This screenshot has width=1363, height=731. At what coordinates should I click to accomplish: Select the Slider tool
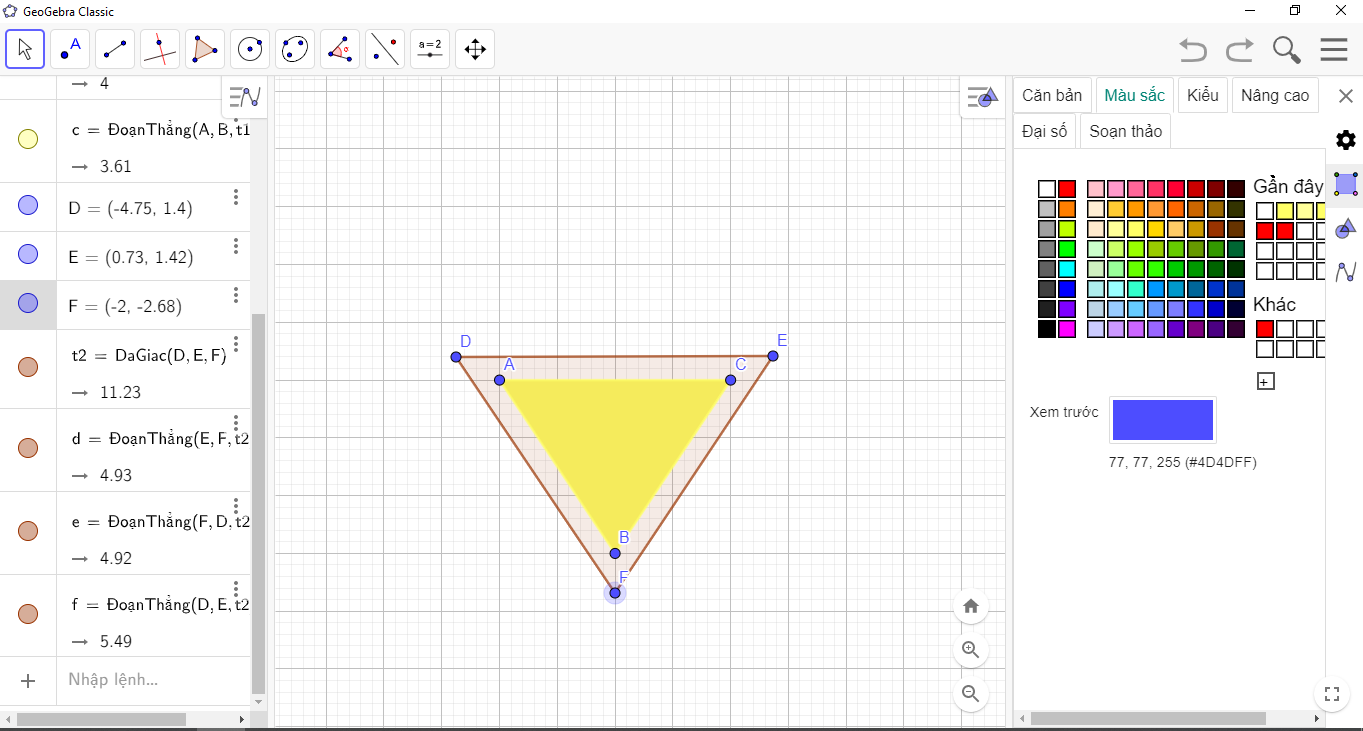click(430, 49)
